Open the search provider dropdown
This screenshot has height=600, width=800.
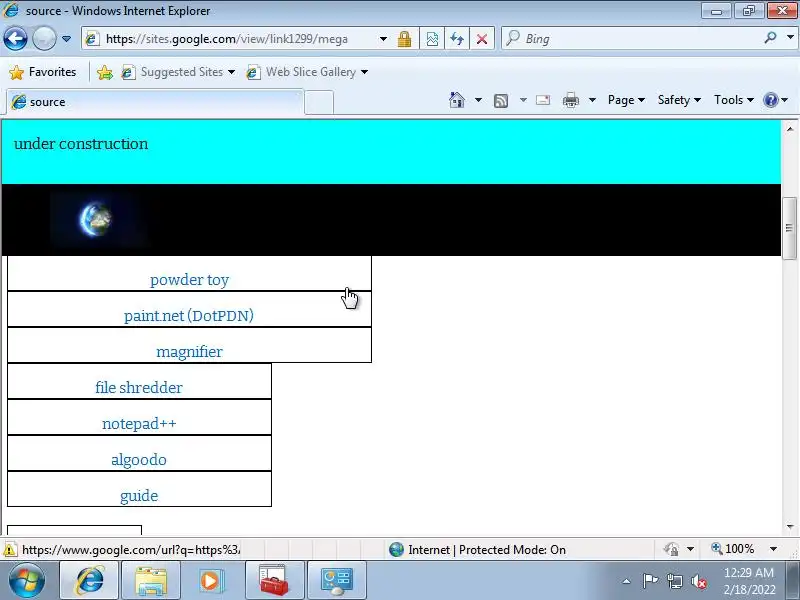(x=790, y=38)
